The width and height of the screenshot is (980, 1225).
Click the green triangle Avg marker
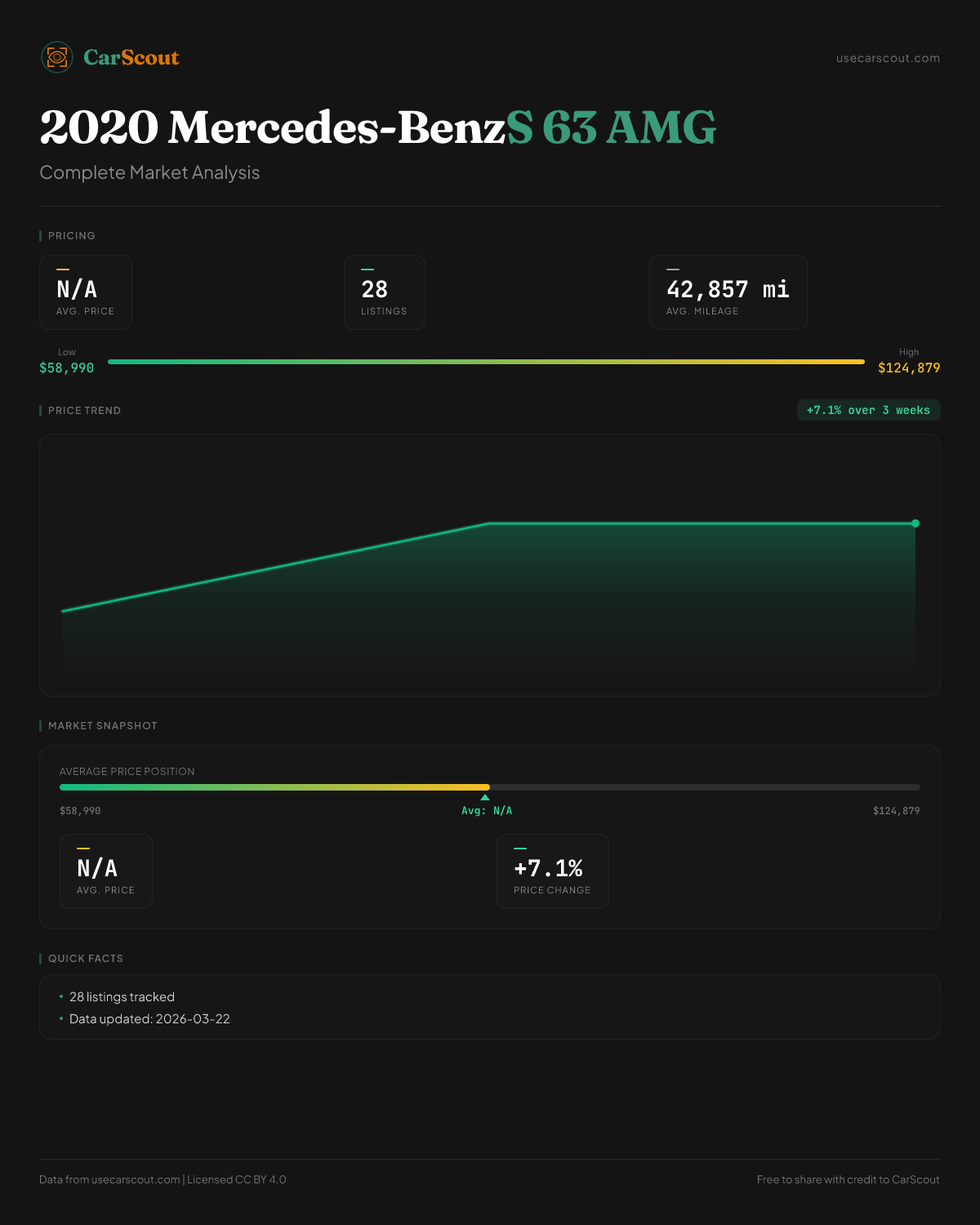click(485, 798)
